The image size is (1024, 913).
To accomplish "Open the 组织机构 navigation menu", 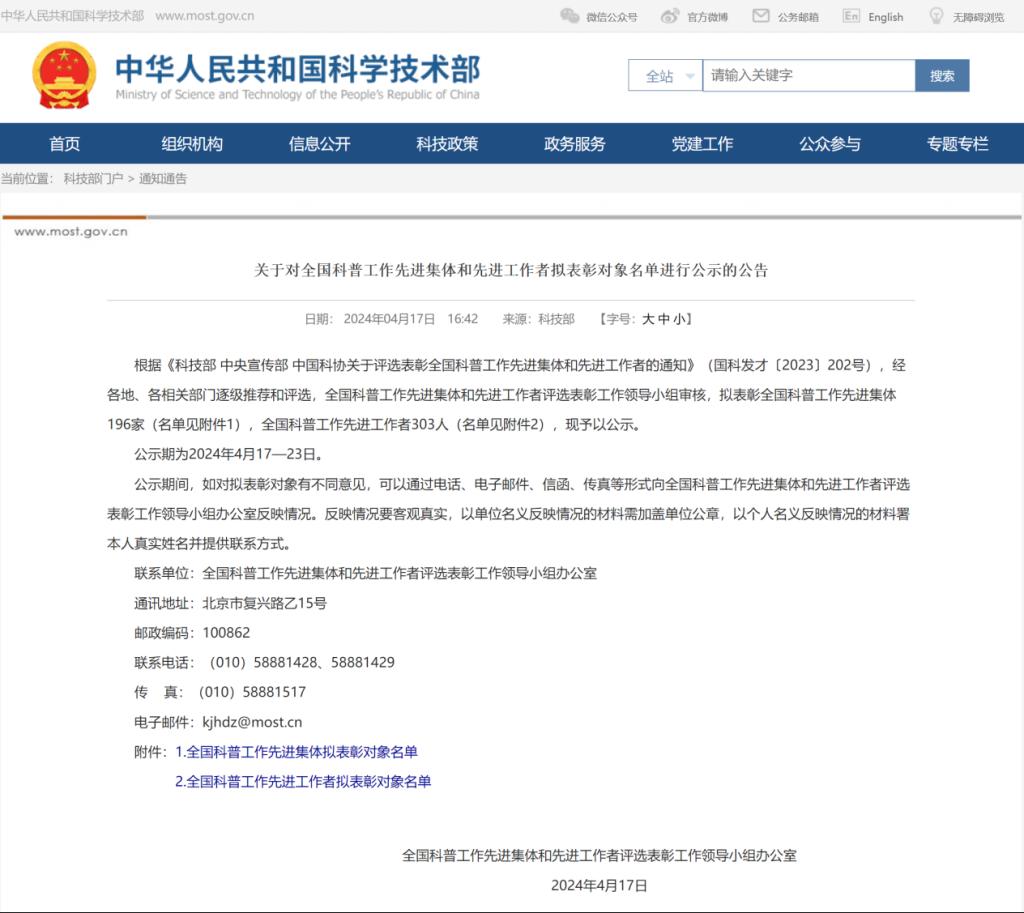I will [x=192, y=144].
